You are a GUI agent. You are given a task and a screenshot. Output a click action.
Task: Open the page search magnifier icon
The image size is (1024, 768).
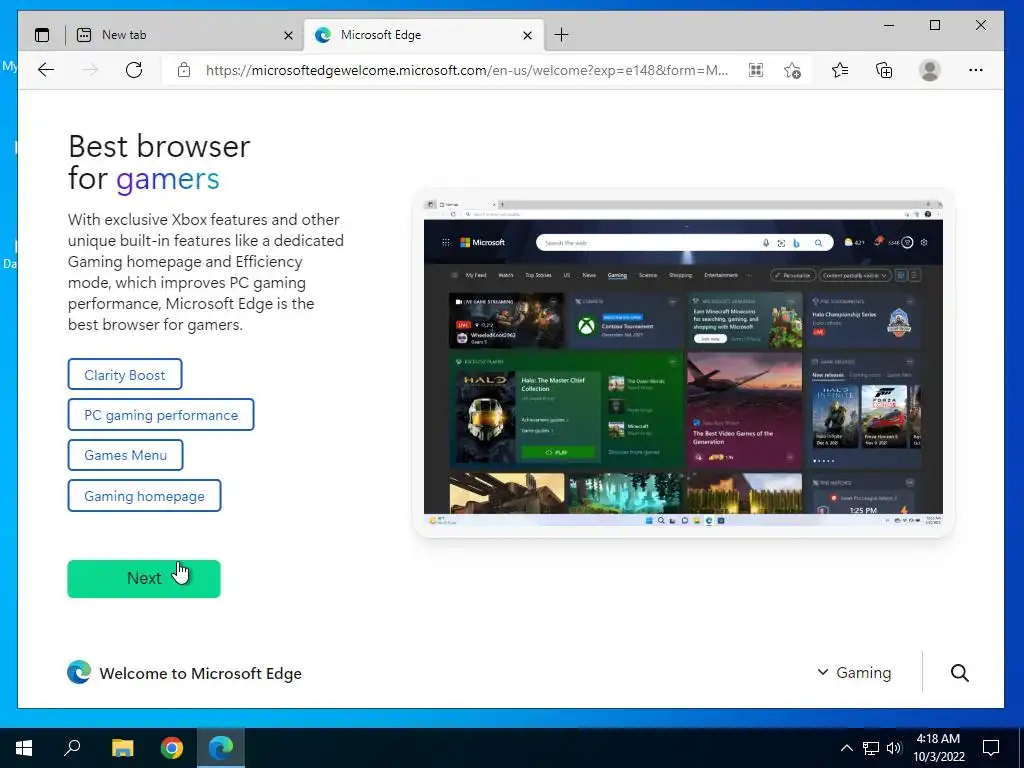click(x=959, y=673)
